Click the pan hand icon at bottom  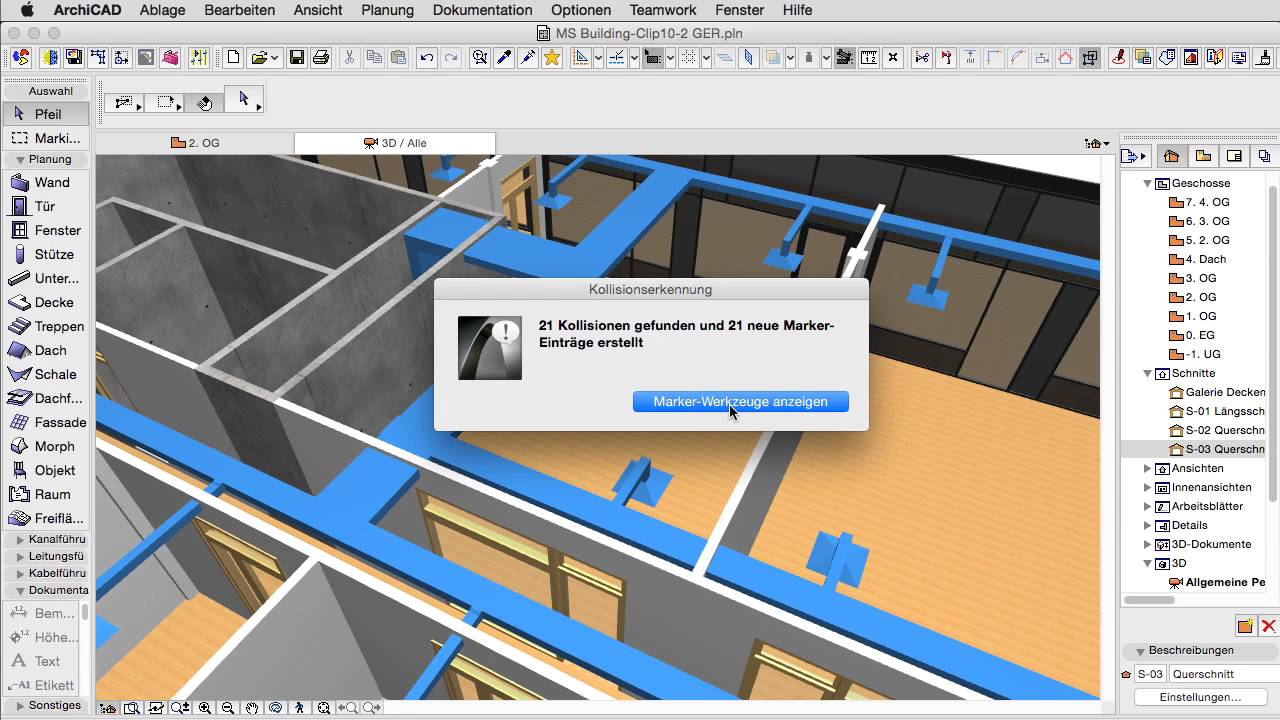coord(252,708)
